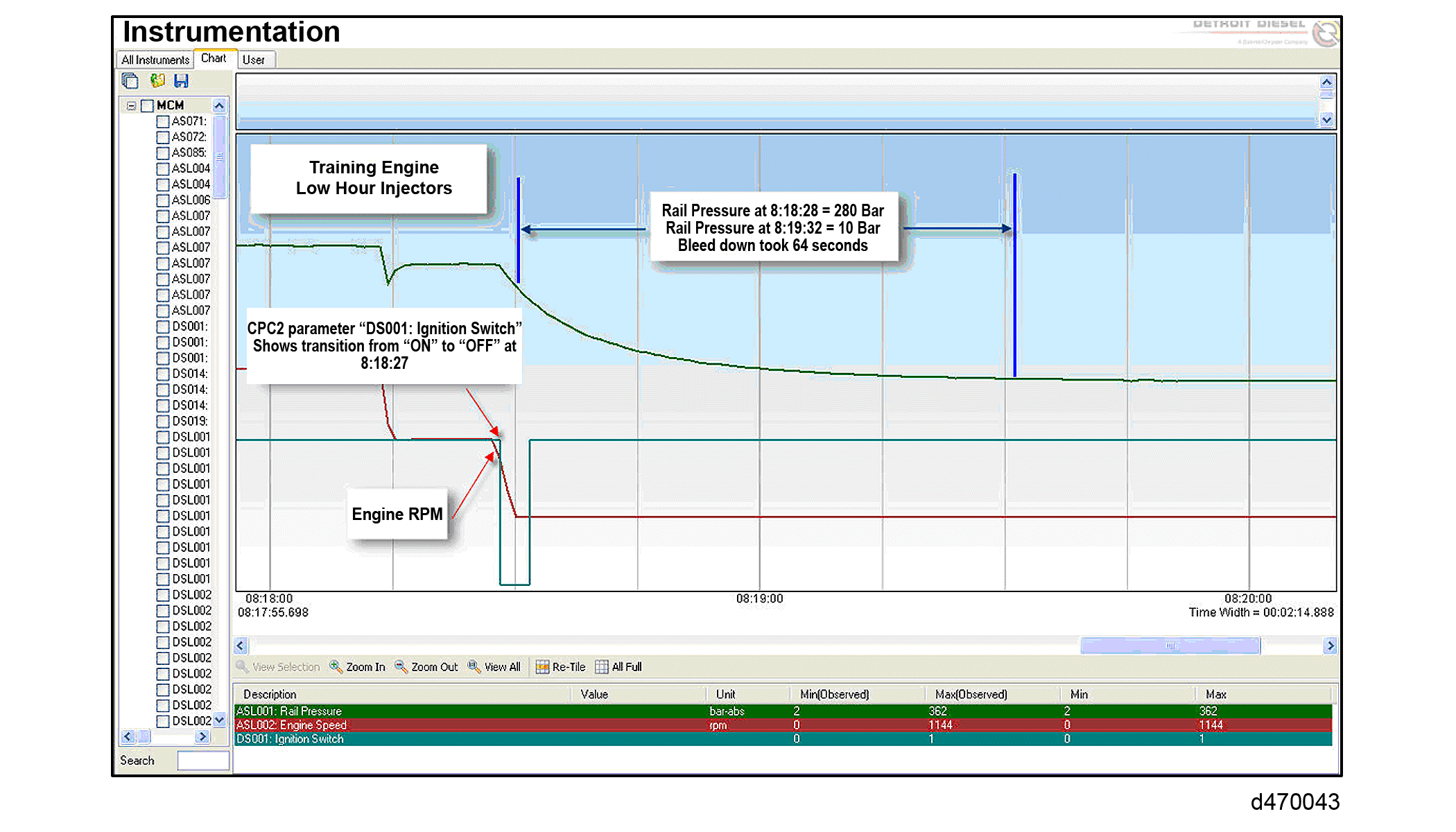Click the Zoom In magnifier icon
1456x832 pixels.
[x=336, y=666]
